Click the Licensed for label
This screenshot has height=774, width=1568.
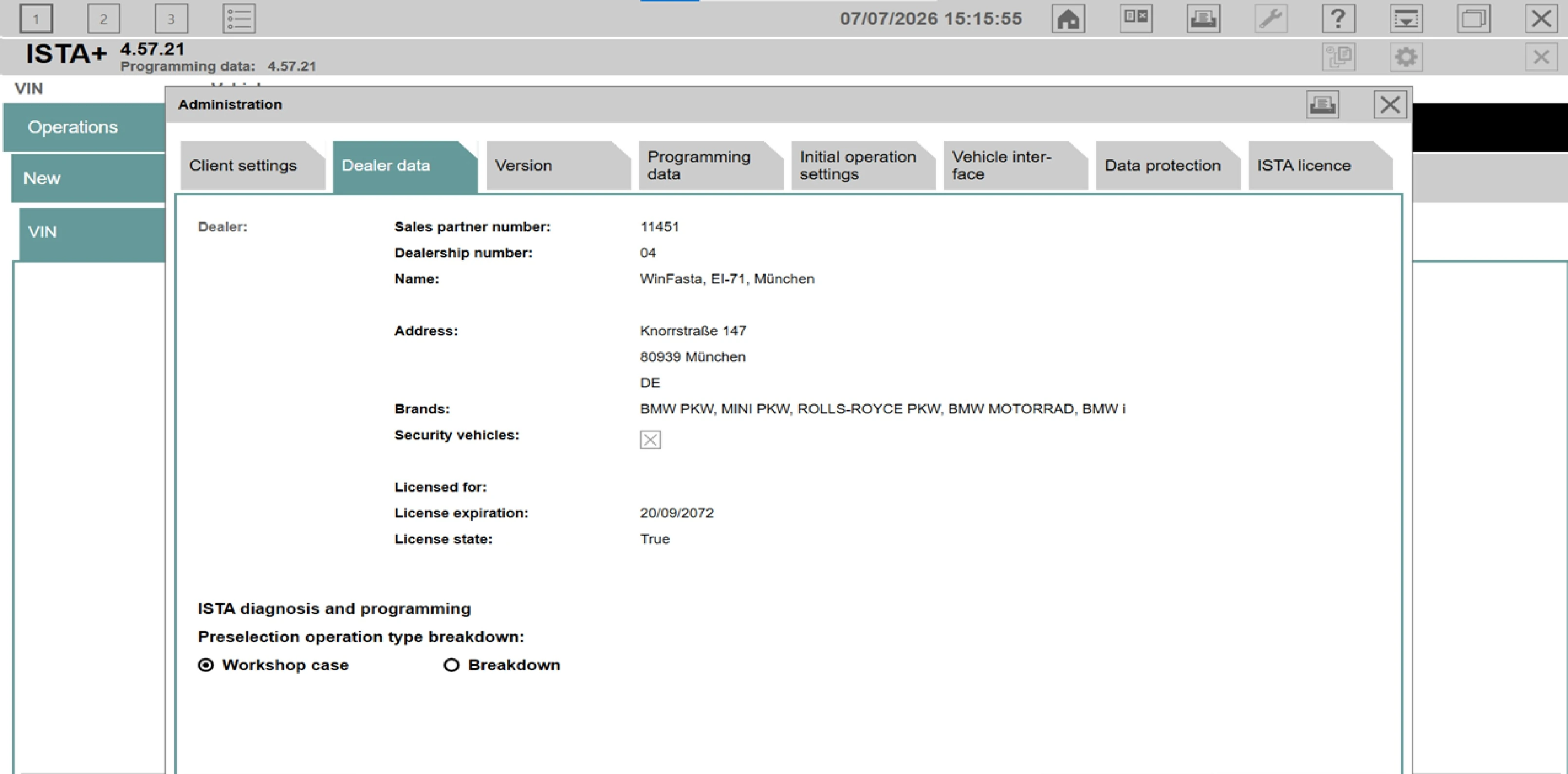tap(441, 487)
